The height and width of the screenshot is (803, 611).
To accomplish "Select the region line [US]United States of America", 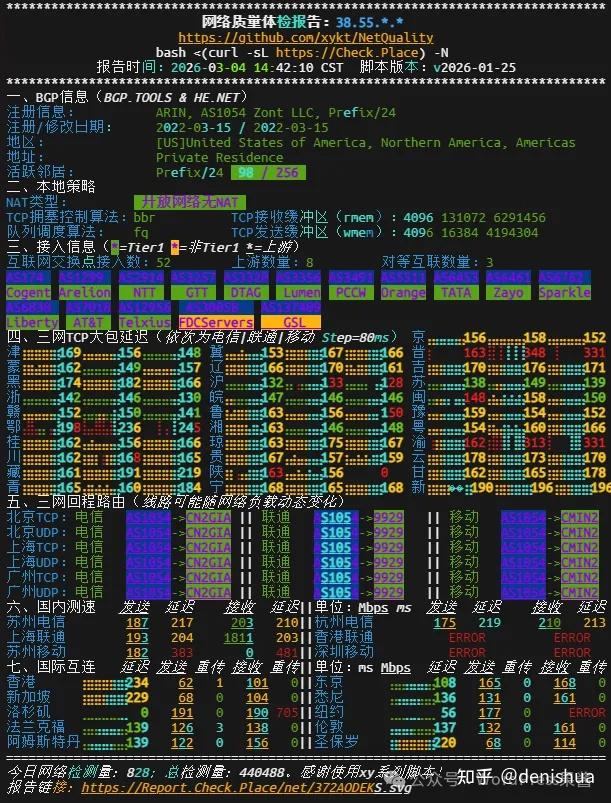I will 366,142.
